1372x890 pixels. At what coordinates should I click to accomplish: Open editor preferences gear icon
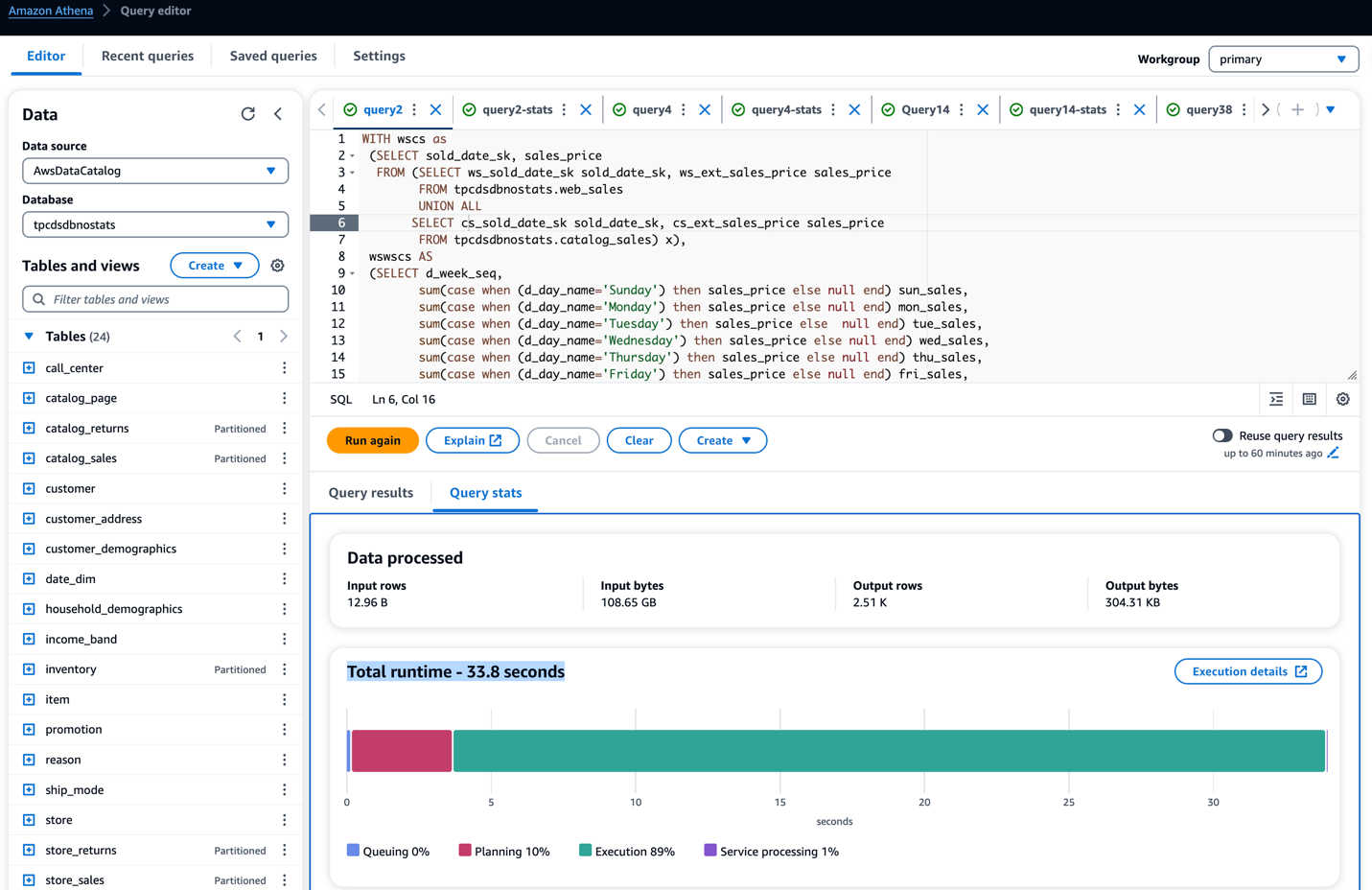pos(1342,399)
